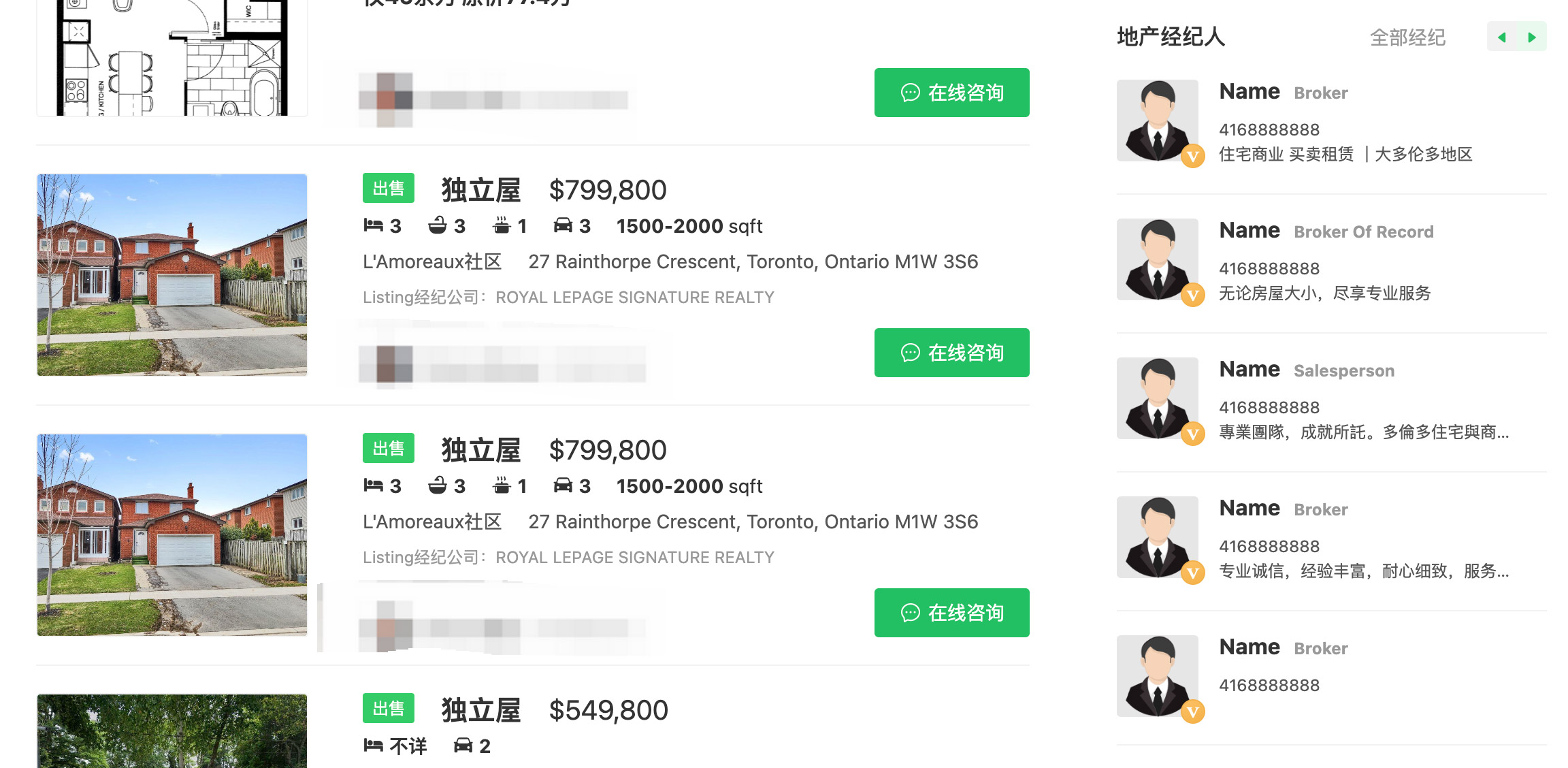Open photo of second Rainthorpe Crescent house

[x=172, y=535]
